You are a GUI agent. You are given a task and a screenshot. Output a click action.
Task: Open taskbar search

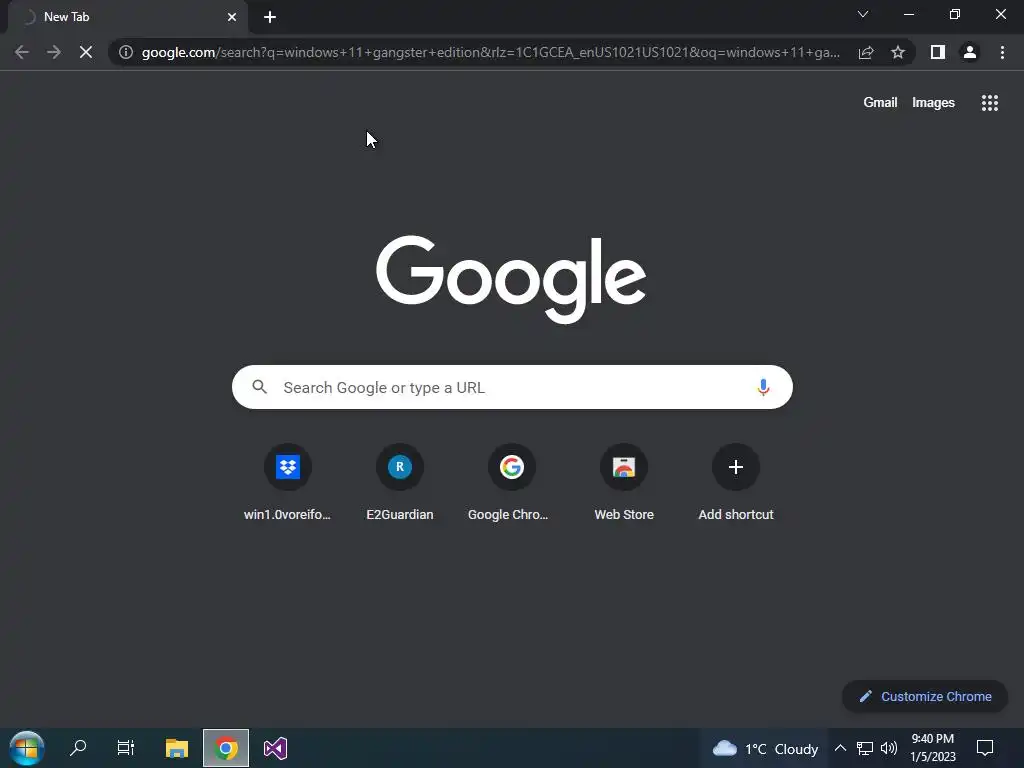coord(78,748)
